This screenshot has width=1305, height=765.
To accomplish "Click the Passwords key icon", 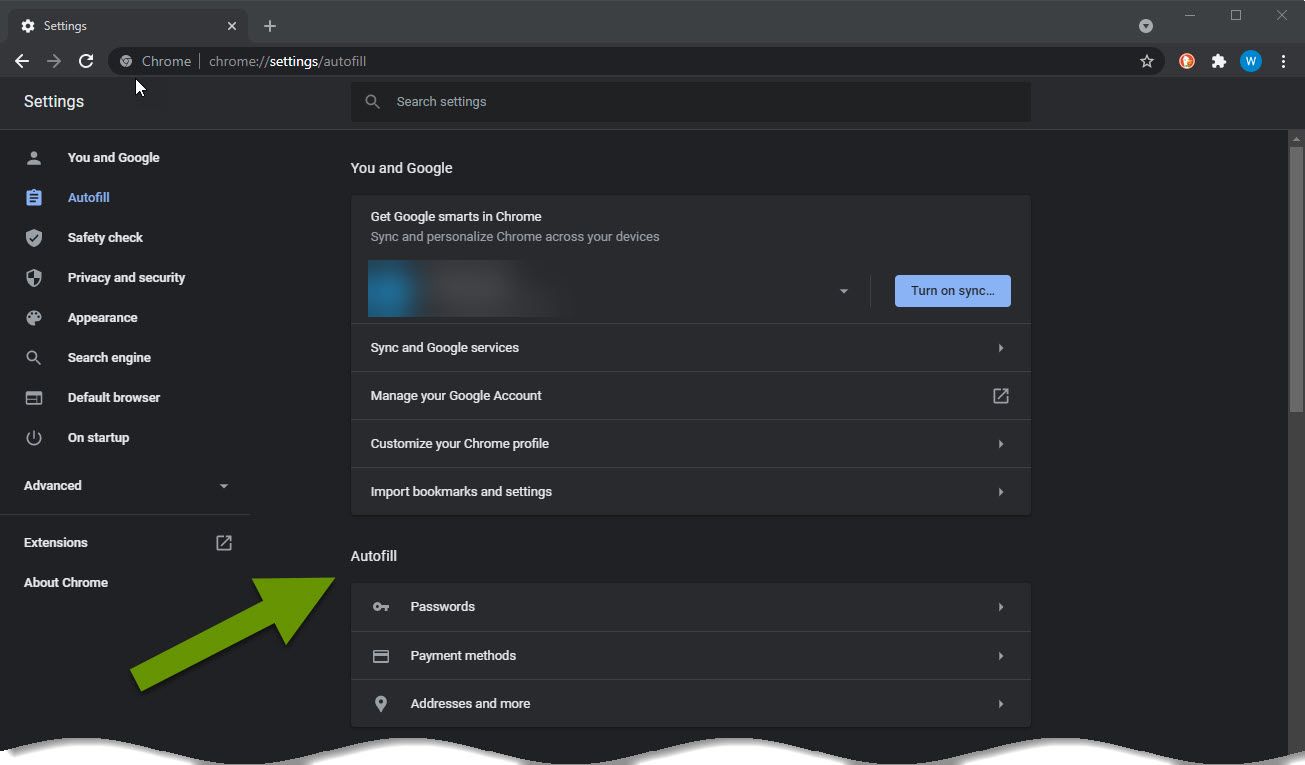I will (x=381, y=607).
